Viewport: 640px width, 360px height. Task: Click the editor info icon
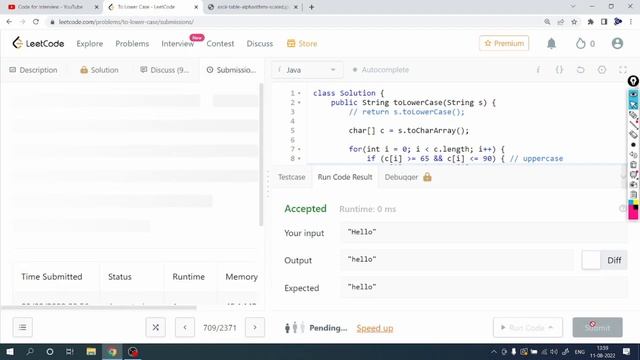[538, 70]
